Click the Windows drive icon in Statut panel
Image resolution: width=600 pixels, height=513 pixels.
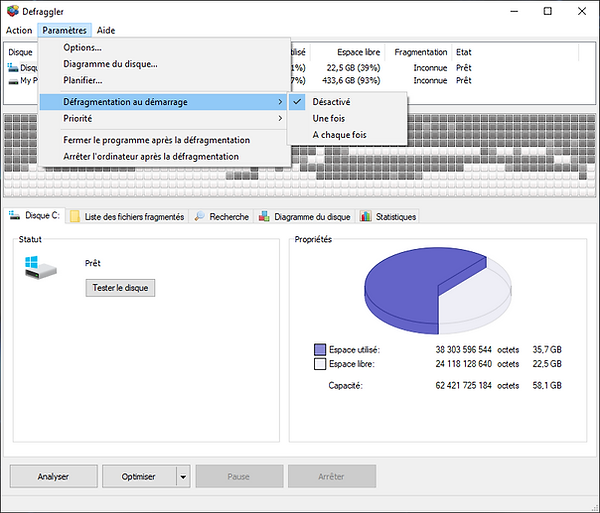pos(40,267)
